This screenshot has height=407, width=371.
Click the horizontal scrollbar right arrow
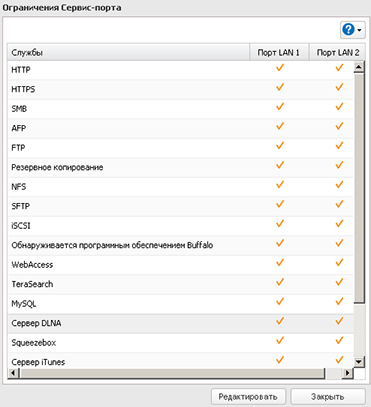click(348, 373)
